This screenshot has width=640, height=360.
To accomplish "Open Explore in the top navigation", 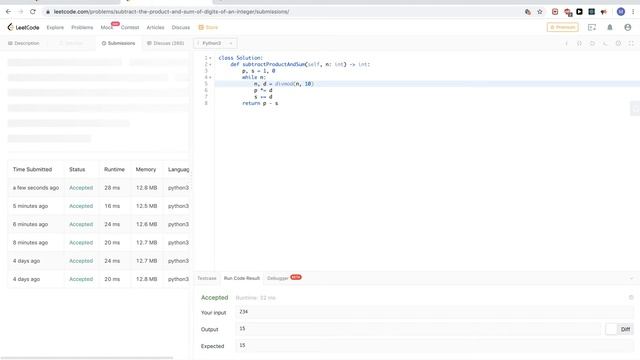I will pos(55,27).
